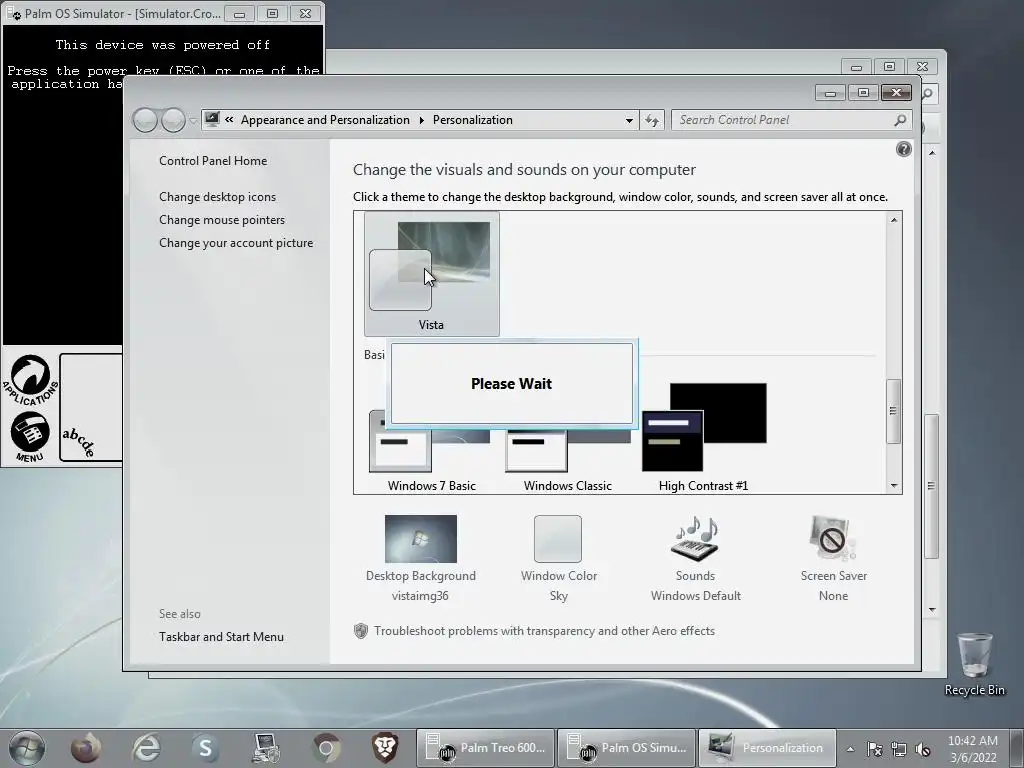Open Window Color Sky swatch
The width and height of the screenshot is (1024, 768).
coord(558,558)
